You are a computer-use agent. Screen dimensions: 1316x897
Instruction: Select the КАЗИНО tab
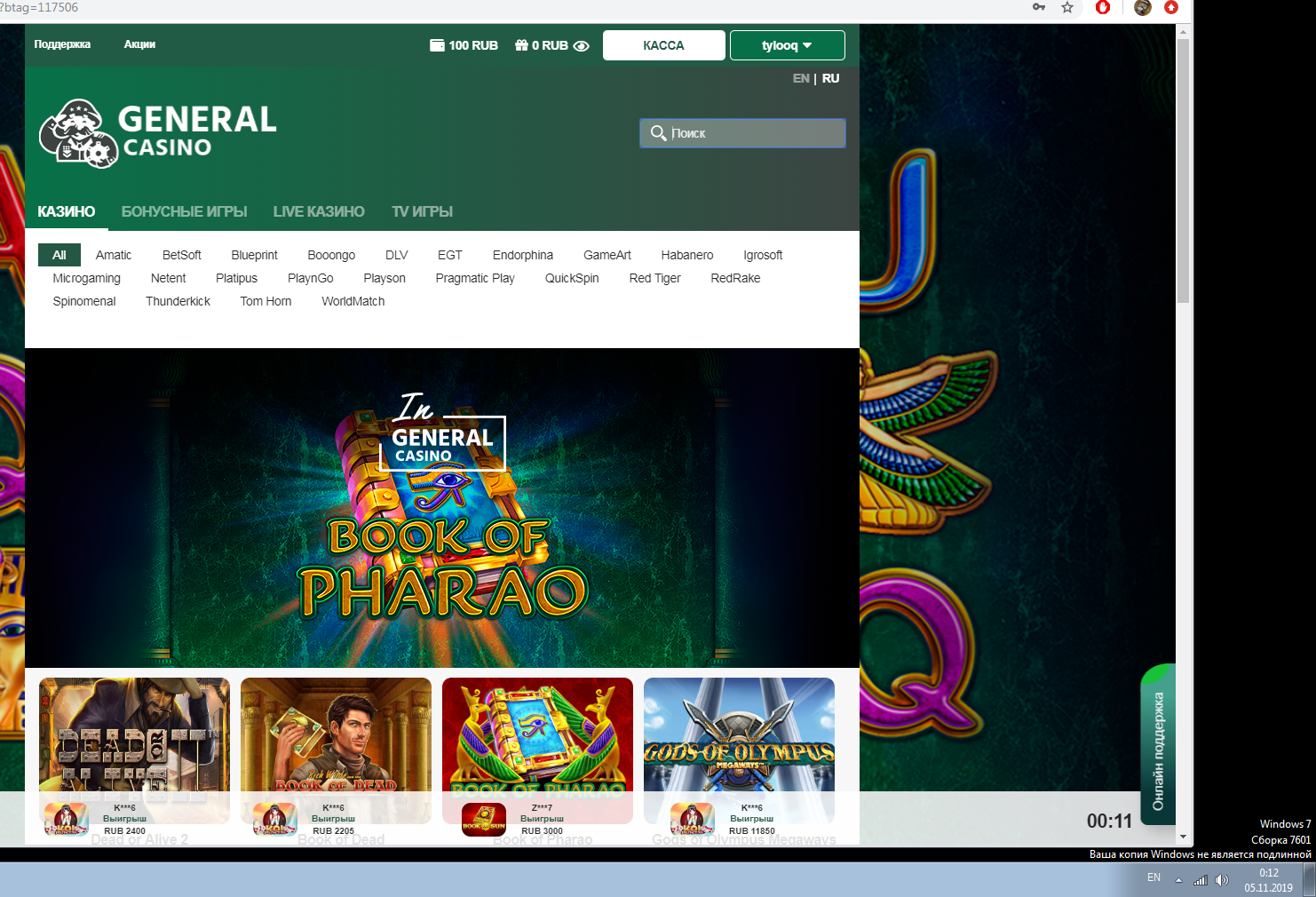(x=67, y=211)
